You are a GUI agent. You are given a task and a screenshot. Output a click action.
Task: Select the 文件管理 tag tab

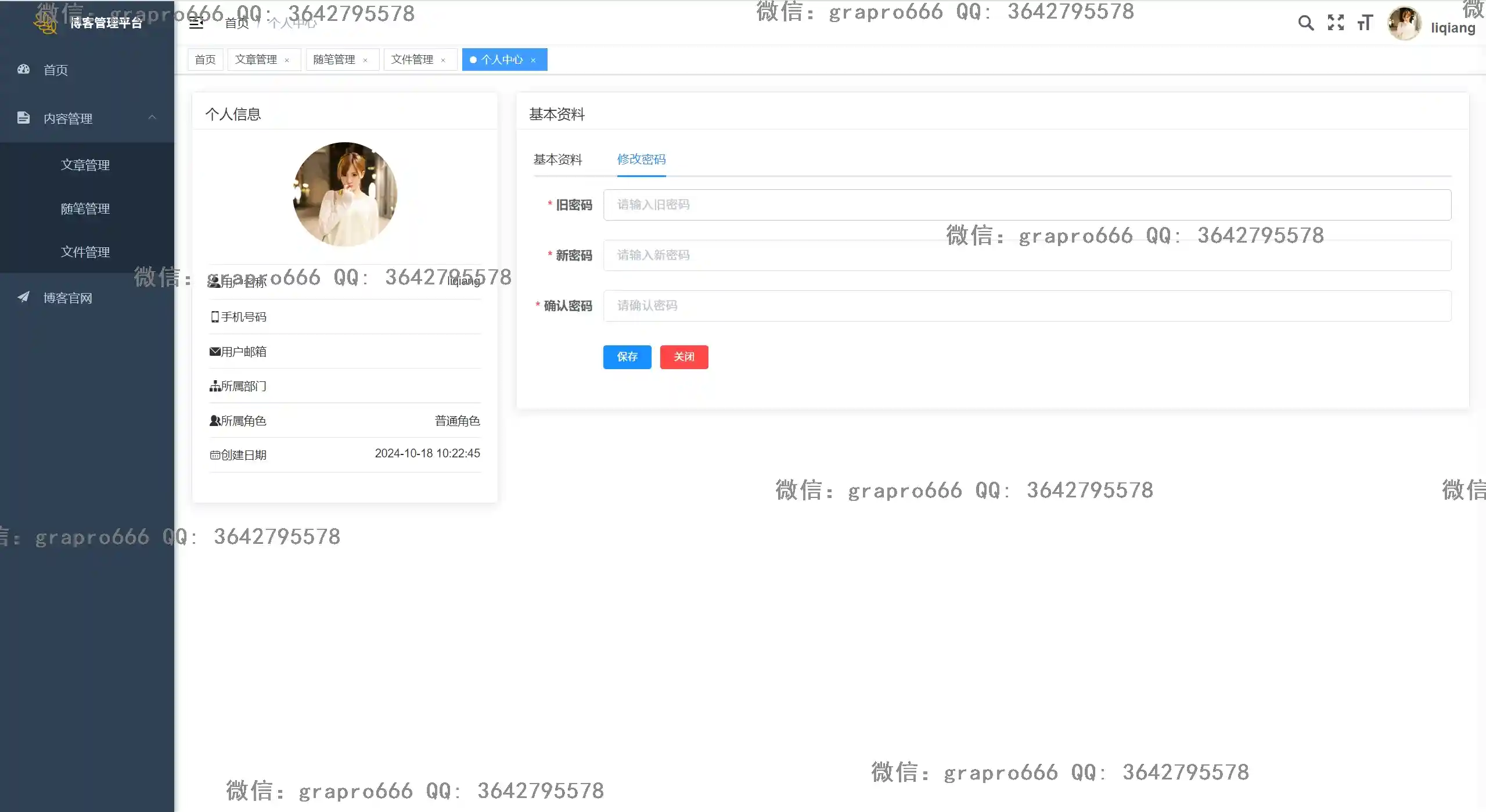click(412, 60)
